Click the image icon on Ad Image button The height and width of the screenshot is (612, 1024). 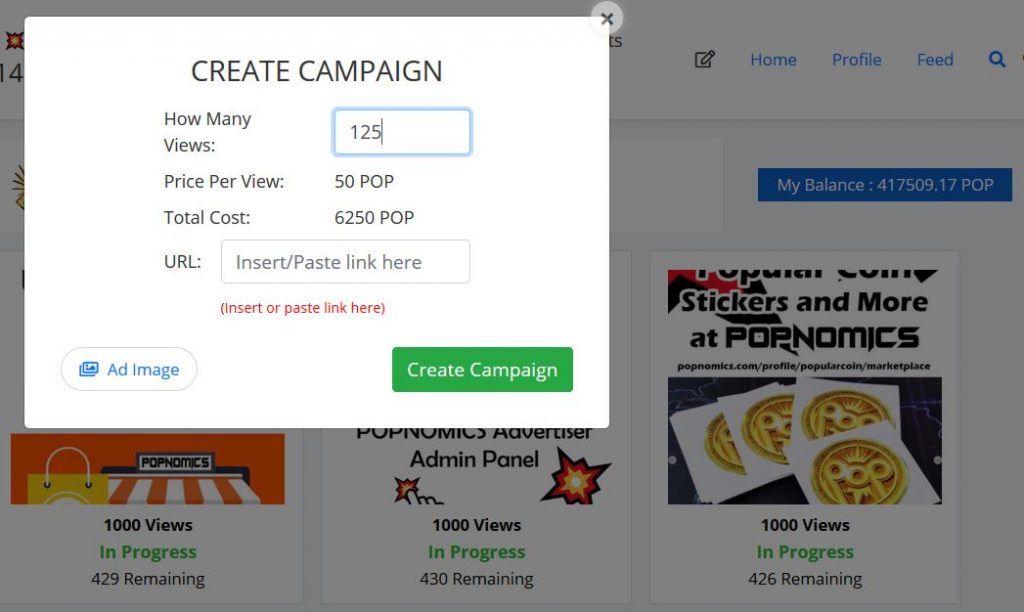(x=89, y=369)
